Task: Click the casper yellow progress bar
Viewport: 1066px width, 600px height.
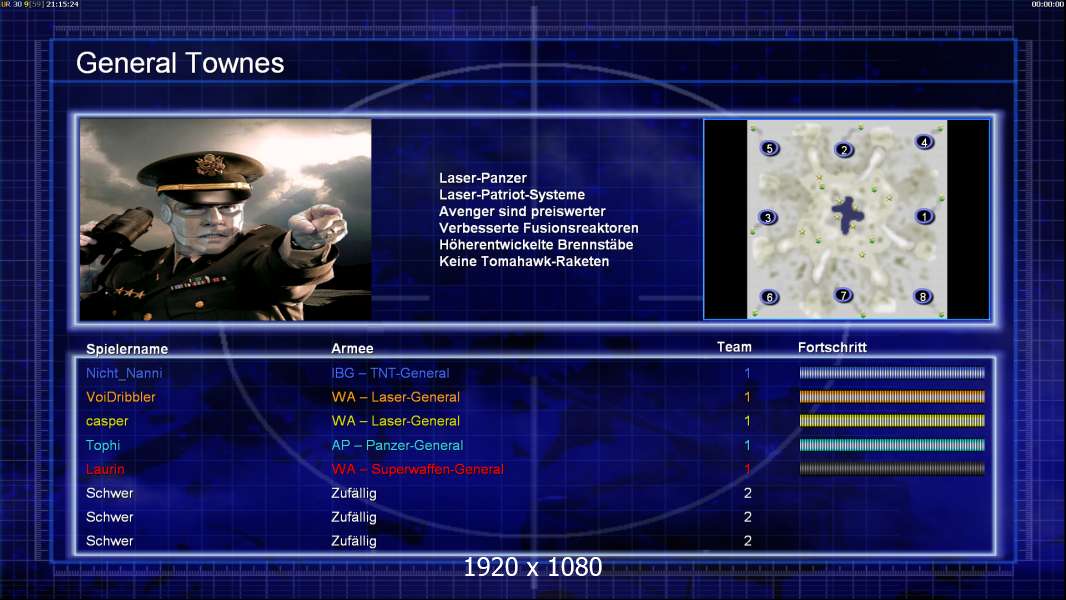Action: pyautogui.click(x=892, y=421)
